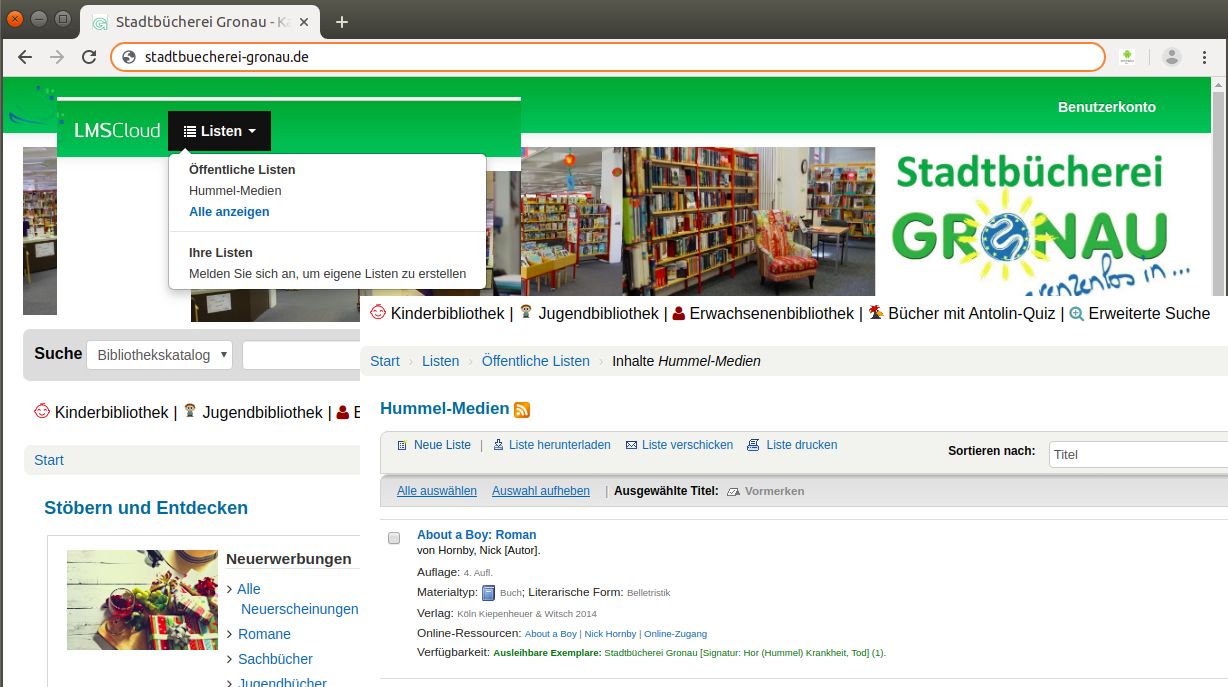Viewport: 1228px width, 687px height.
Task: Open the Bücher mit Antolin-Quiz link
Action: 972,313
